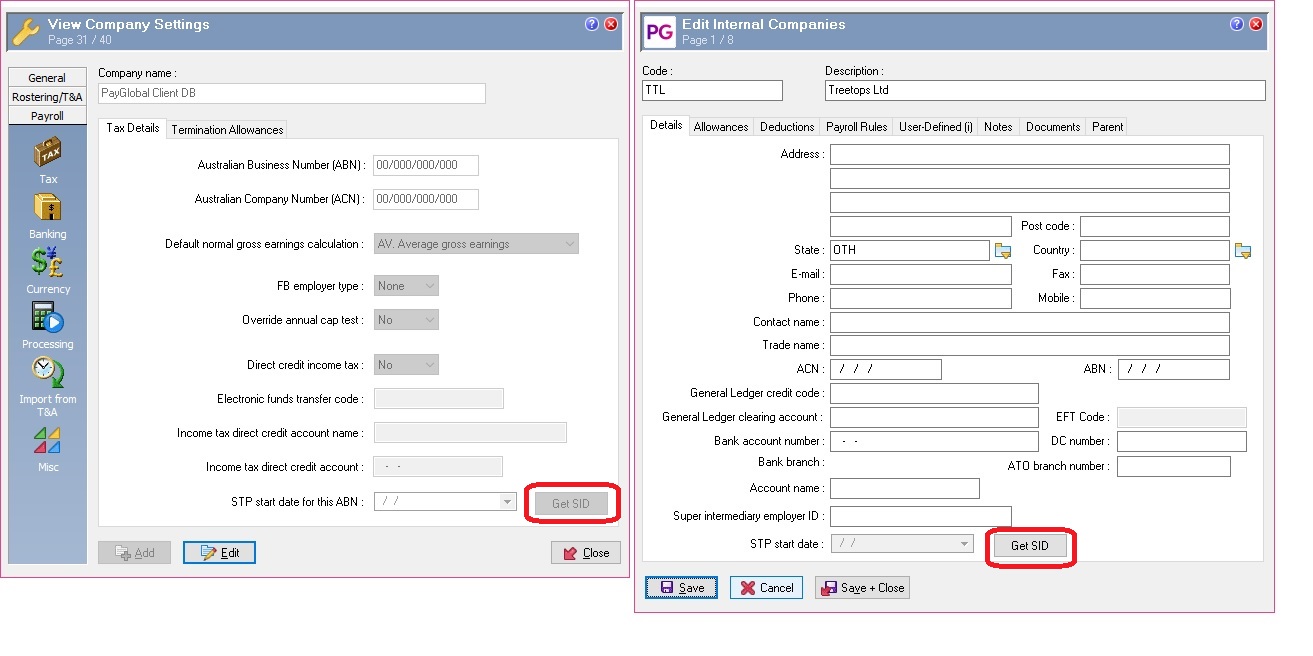The image size is (1313, 656).
Task: Click the PG logo icon
Action: [659, 32]
